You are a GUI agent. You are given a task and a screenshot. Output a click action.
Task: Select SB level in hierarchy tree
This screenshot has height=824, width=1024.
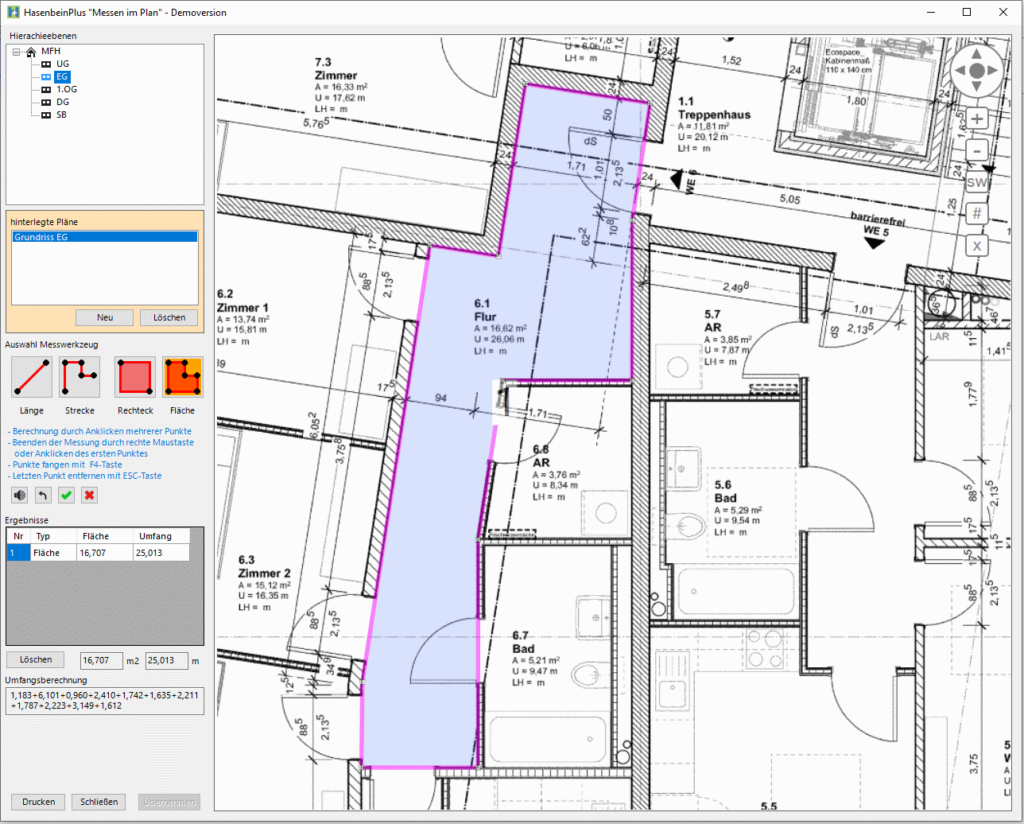click(x=61, y=115)
